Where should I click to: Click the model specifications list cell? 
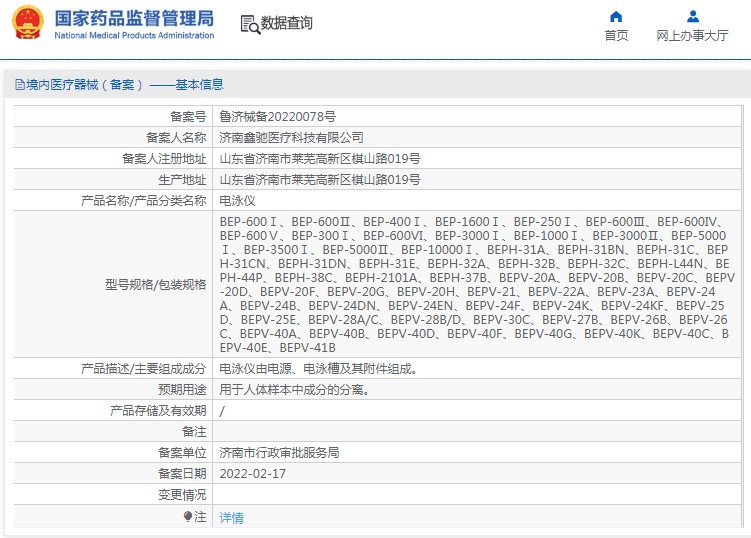(477, 285)
